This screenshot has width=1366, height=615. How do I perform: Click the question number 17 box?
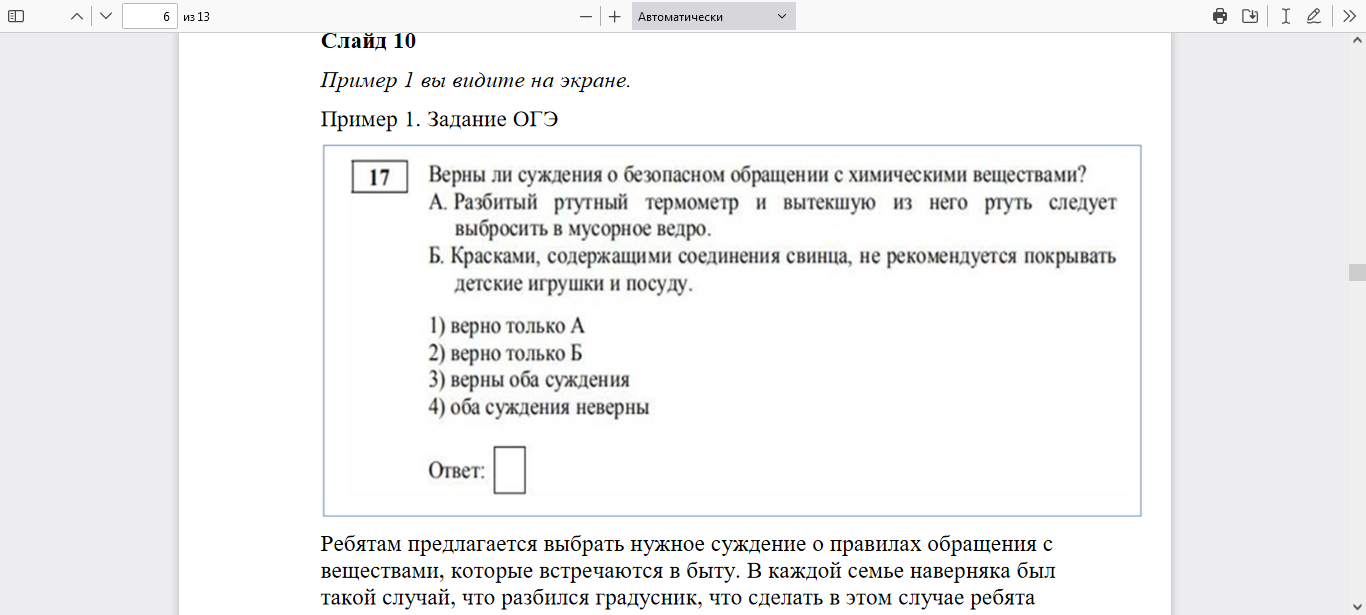pos(380,178)
